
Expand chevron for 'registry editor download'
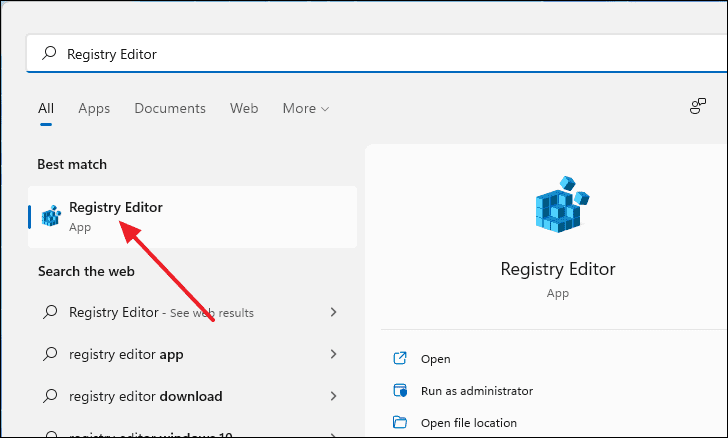coord(333,396)
